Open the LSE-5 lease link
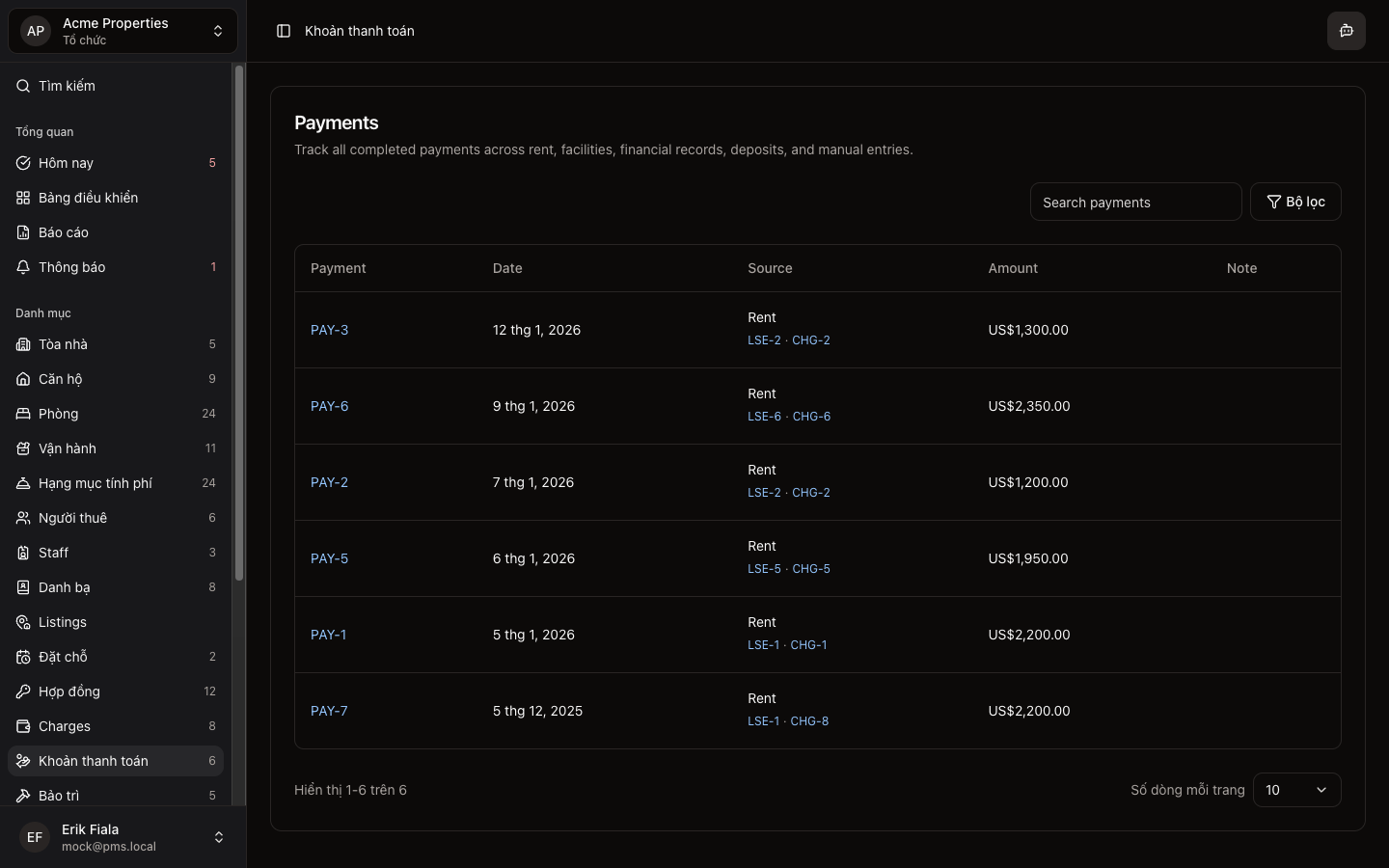This screenshot has height=868, width=1389. pos(764,569)
